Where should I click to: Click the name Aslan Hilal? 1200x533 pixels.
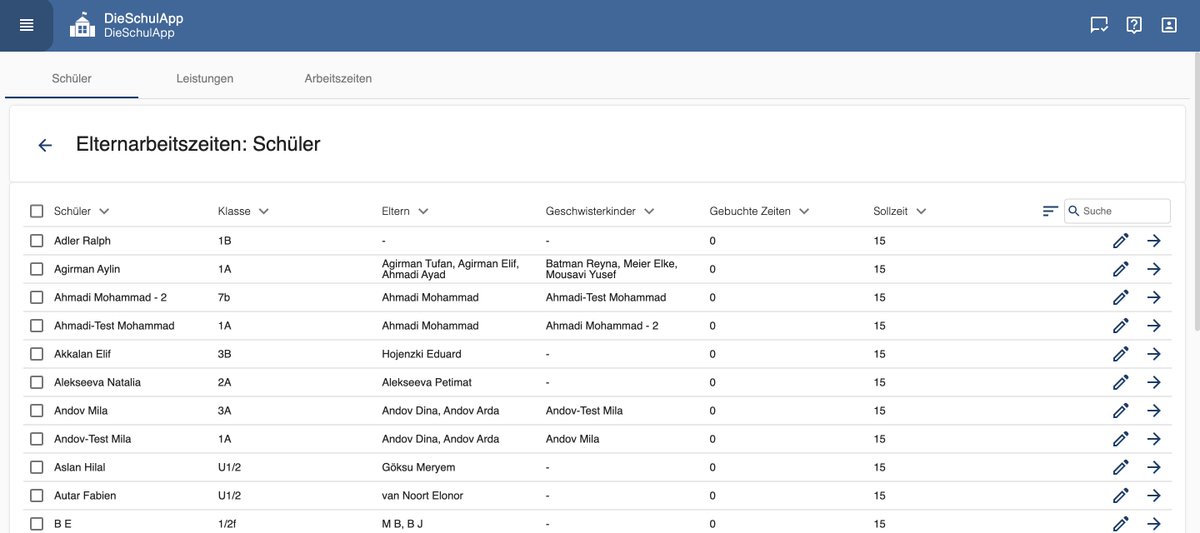[x=79, y=467]
